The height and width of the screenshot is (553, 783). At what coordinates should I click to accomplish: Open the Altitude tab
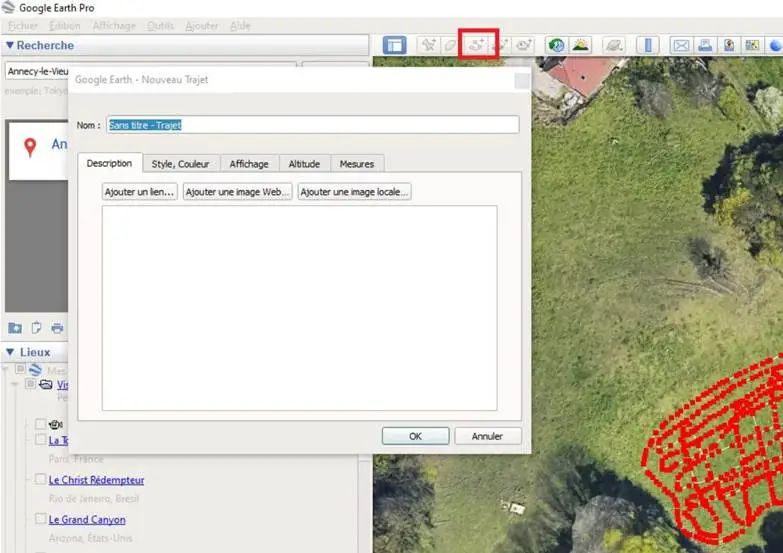pyautogui.click(x=304, y=164)
